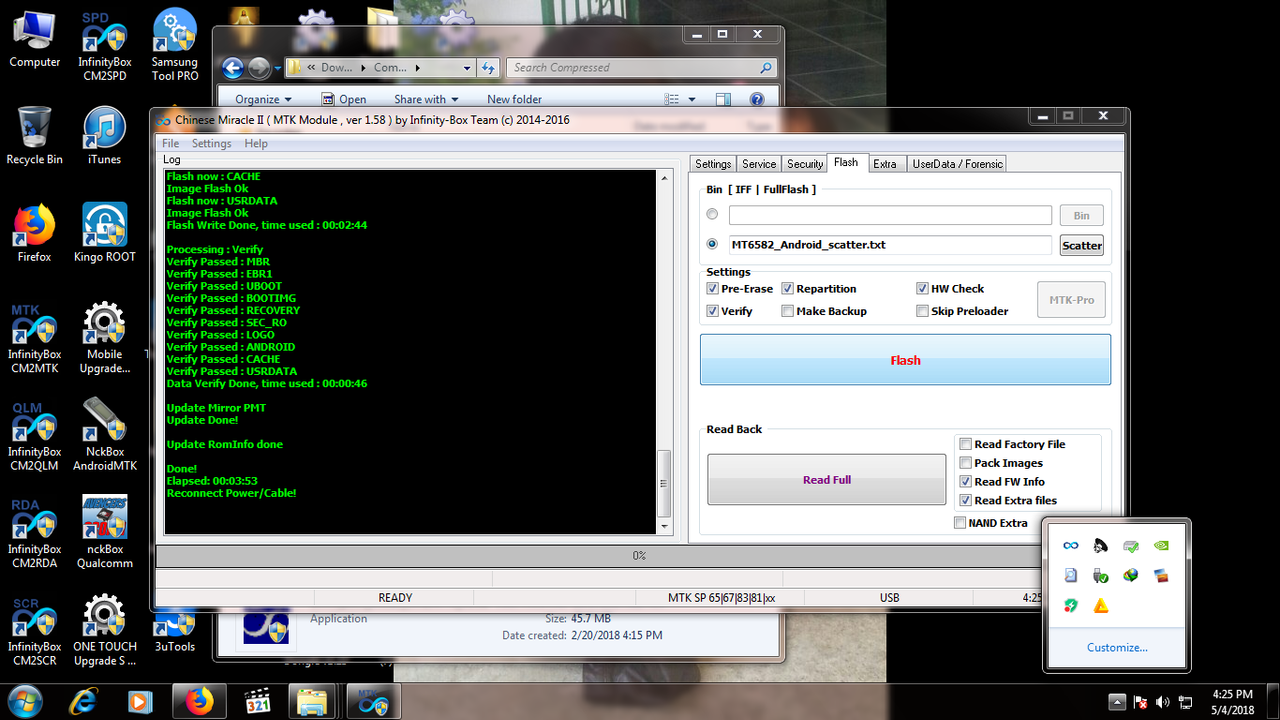The width and height of the screenshot is (1280, 720).
Task: Open the Settings menu in Chinese Miracle
Action: [212, 143]
